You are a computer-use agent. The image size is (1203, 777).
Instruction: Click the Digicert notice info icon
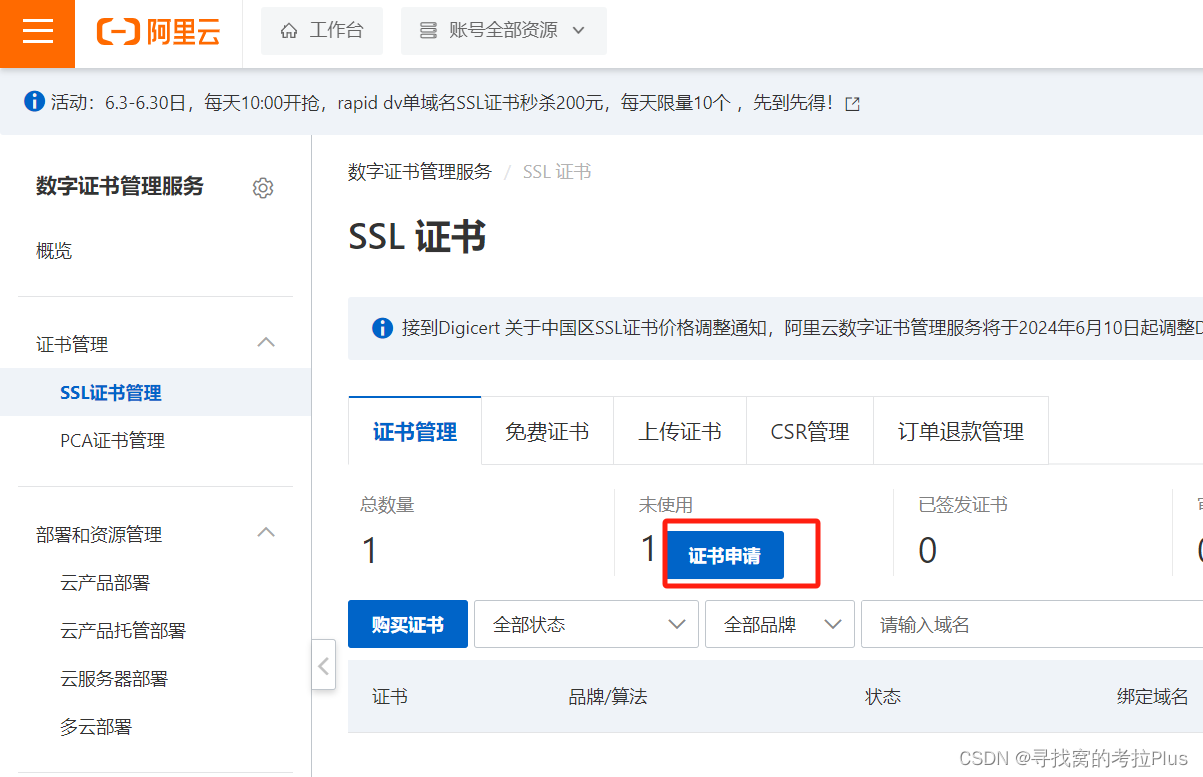382,328
